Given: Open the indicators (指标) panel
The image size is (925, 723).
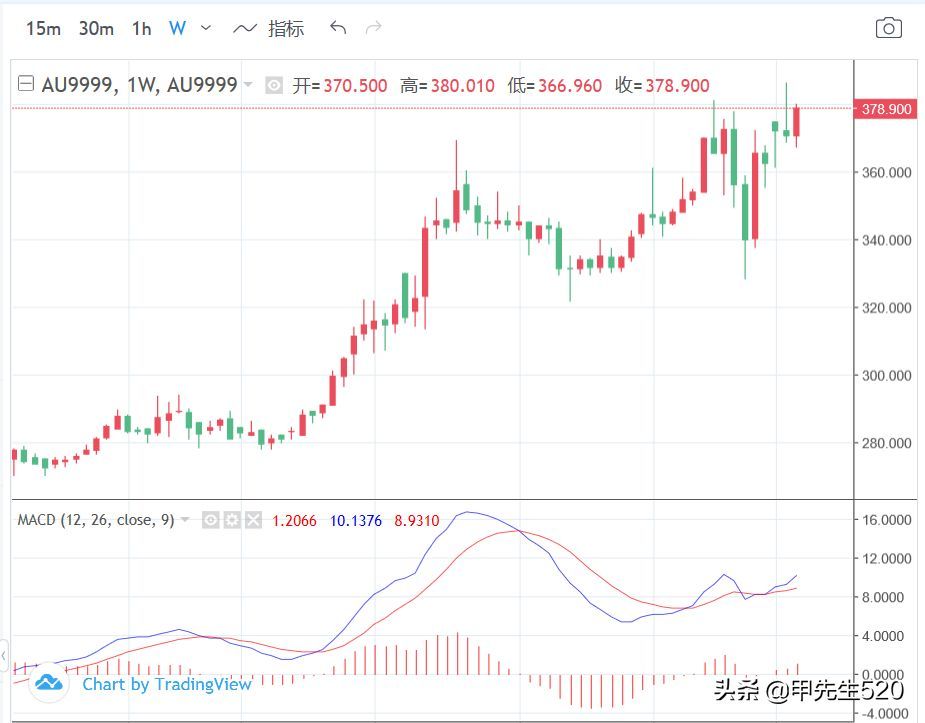Looking at the screenshot, I should [x=287, y=29].
